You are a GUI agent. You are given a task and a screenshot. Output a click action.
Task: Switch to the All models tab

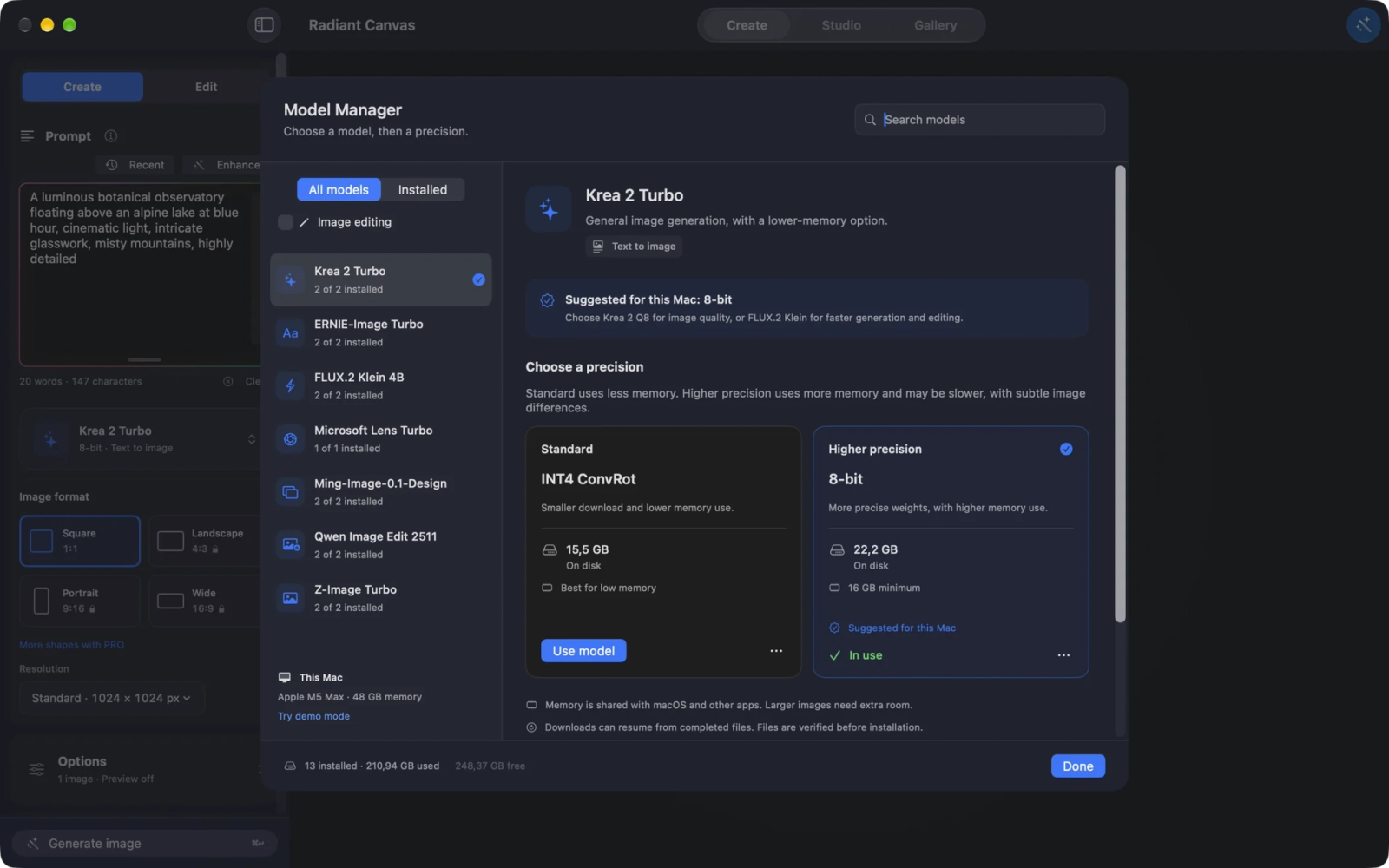coord(339,190)
